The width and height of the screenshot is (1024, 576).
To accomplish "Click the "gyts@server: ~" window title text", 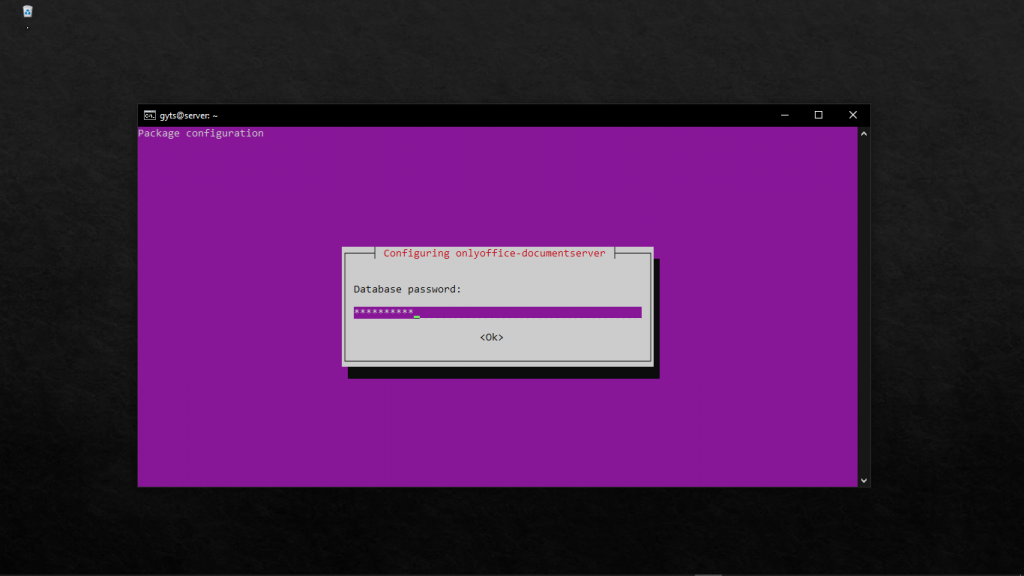I will (188, 116).
